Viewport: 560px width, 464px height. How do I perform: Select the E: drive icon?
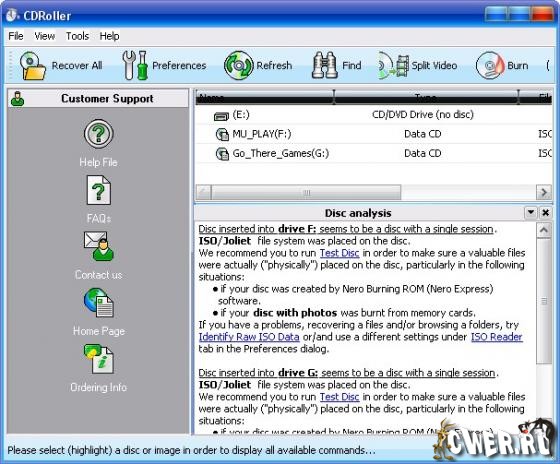pos(221,116)
